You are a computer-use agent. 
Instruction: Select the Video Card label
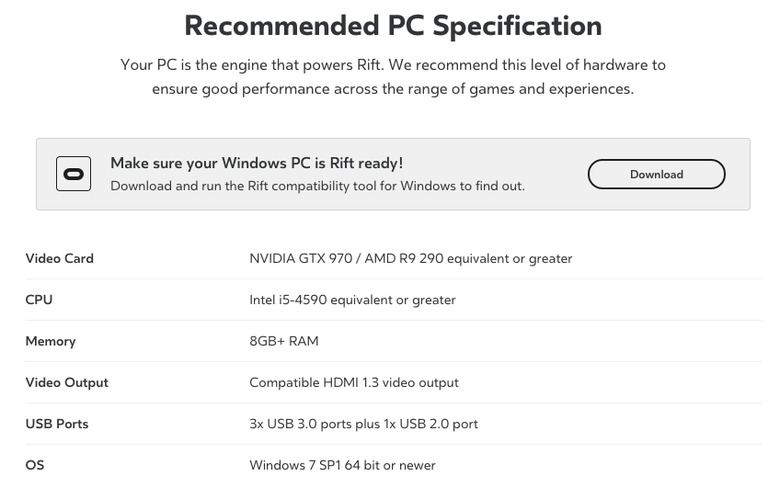59,258
